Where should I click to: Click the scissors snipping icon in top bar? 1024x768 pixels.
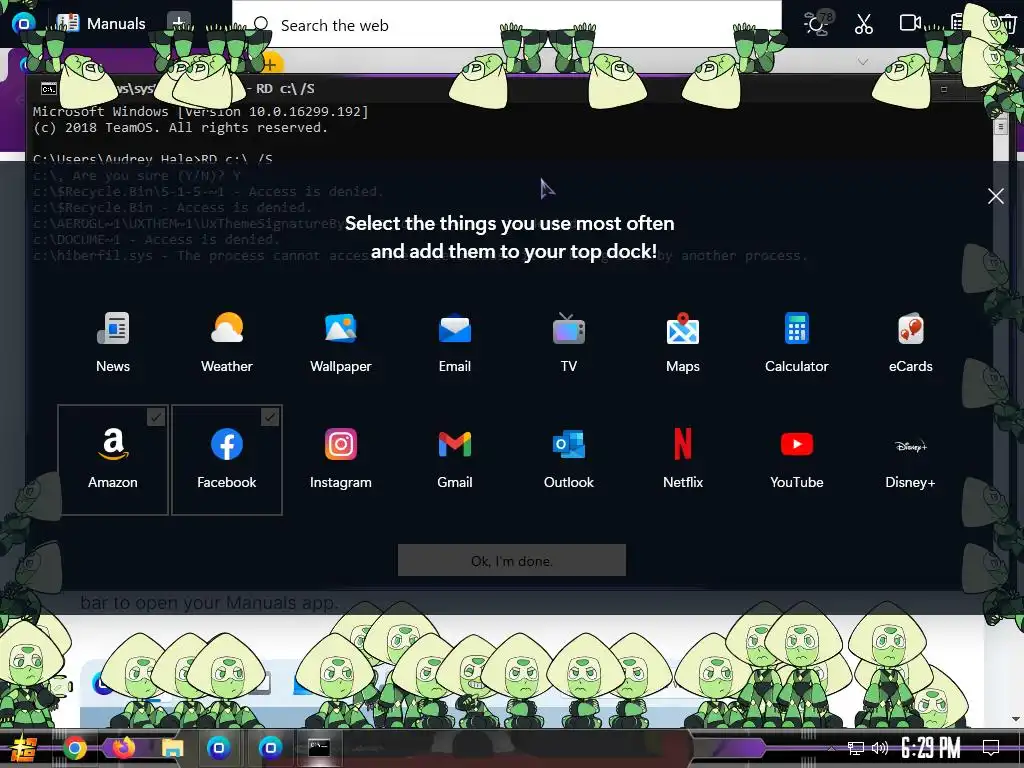[x=863, y=24]
